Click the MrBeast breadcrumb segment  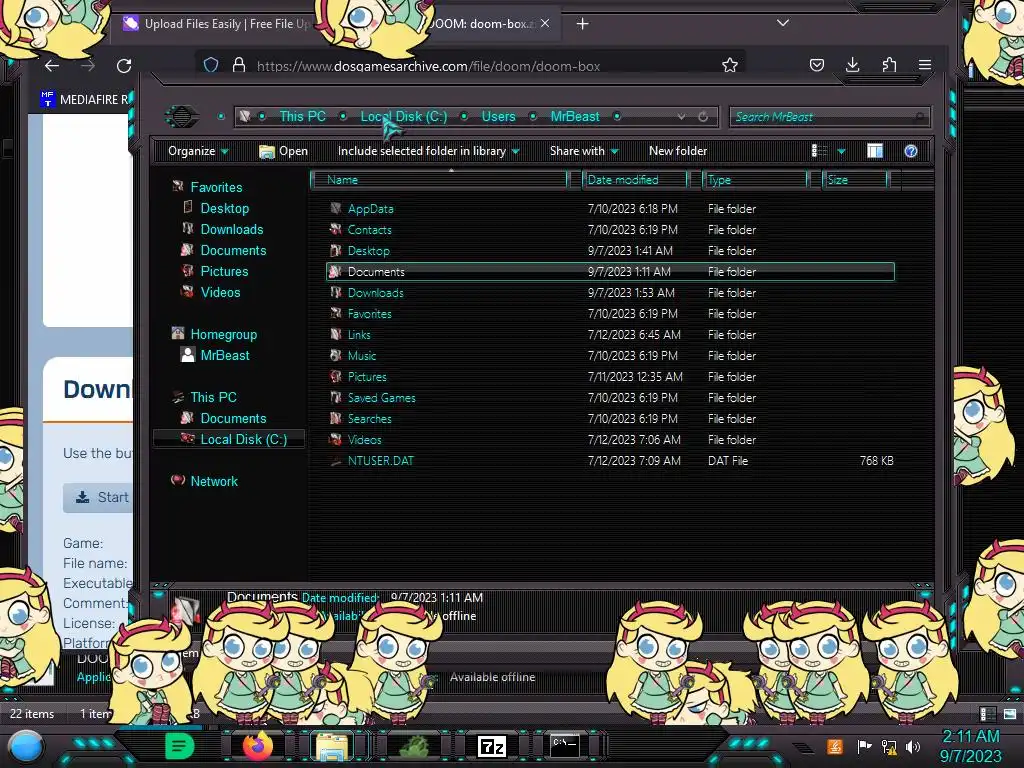pyautogui.click(x=575, y=116)
